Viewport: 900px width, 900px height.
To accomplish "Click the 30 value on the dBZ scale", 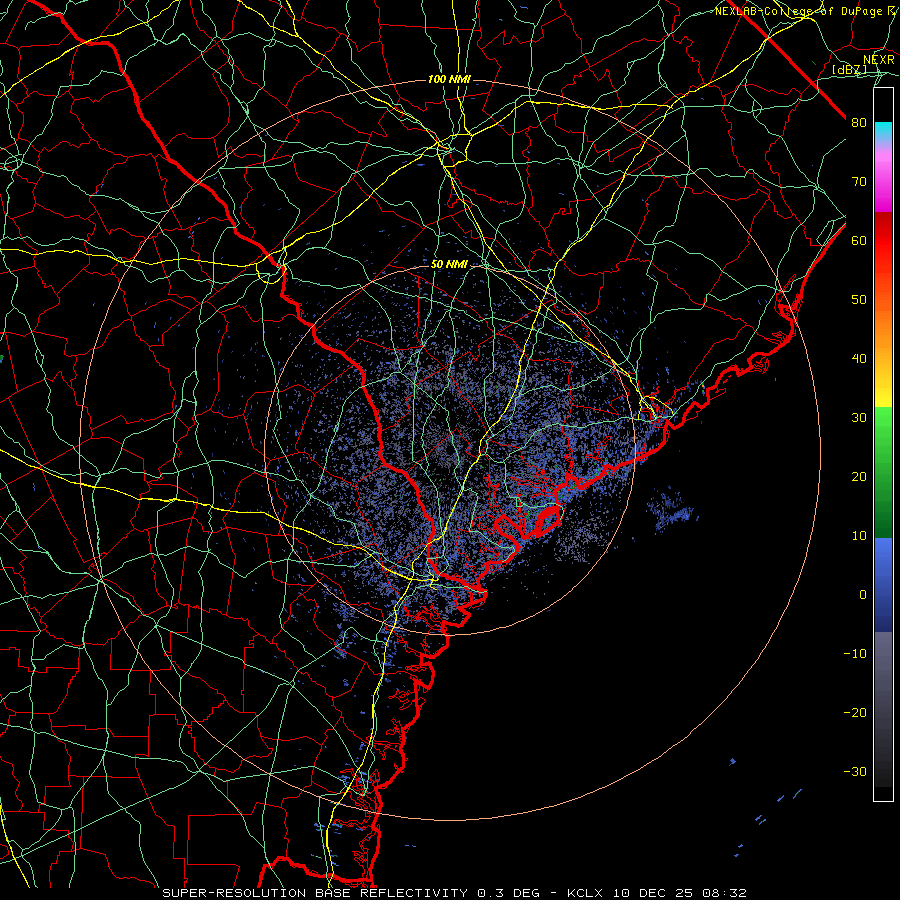I will click(859, 418).
